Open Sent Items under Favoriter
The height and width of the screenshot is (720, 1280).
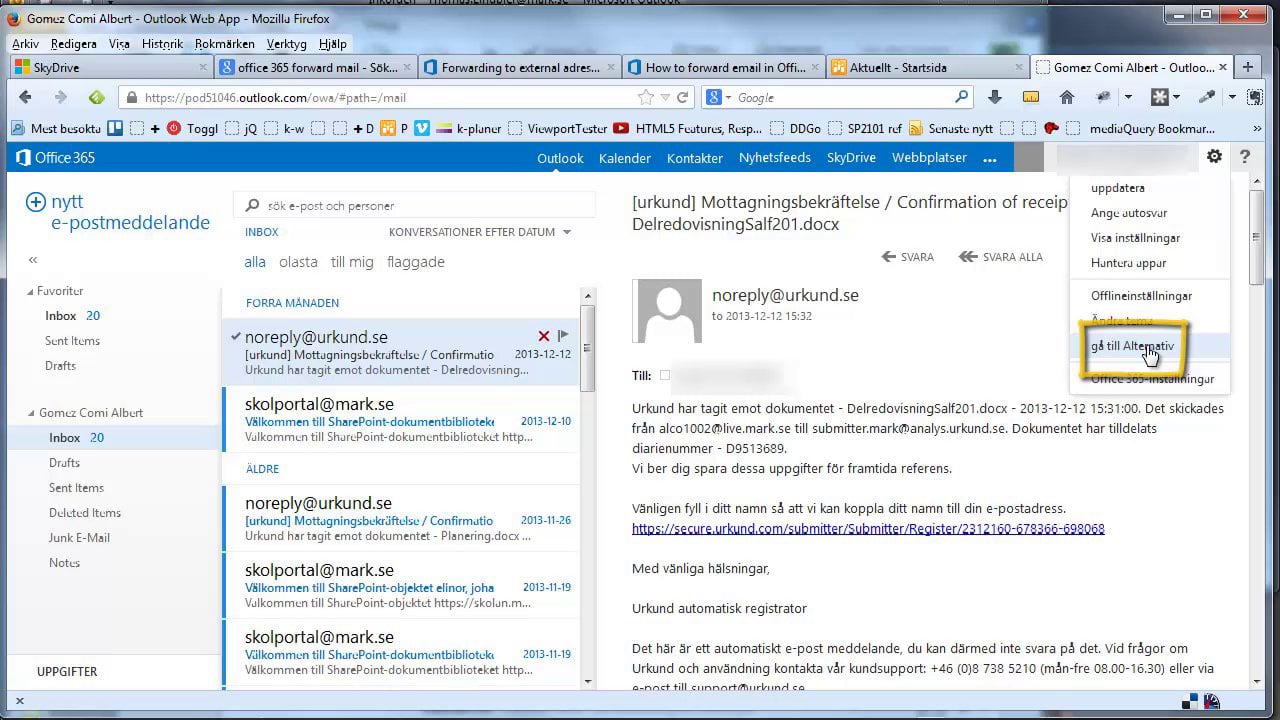pos(72,341)
